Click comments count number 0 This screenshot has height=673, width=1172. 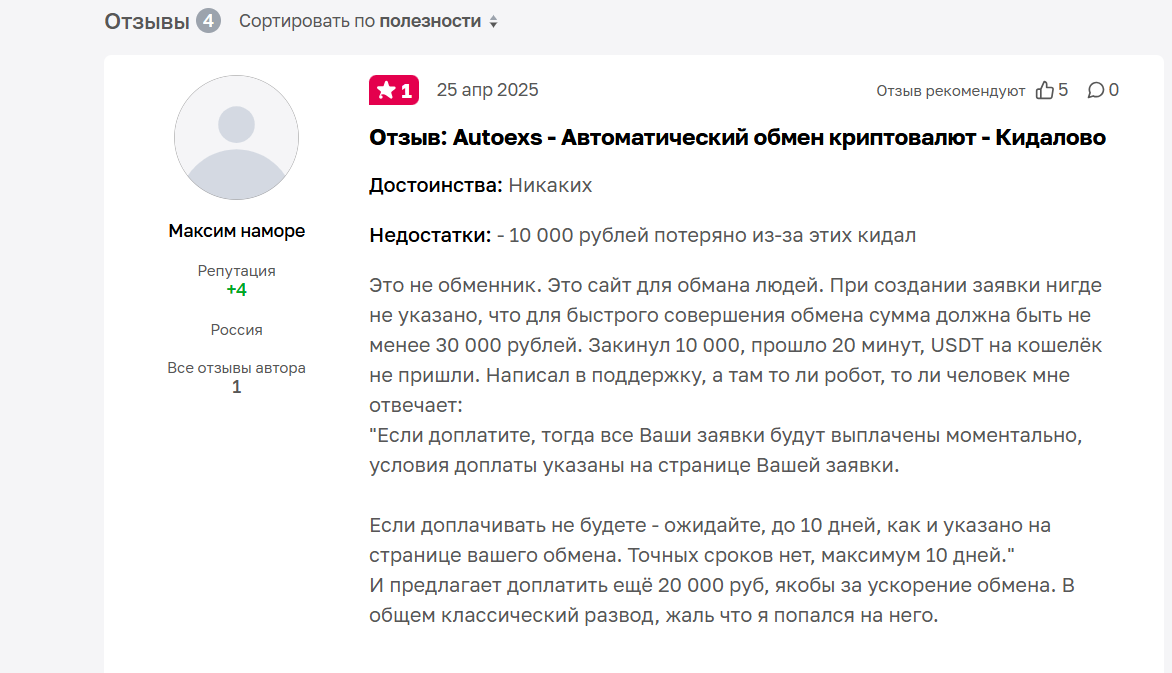1114,90
